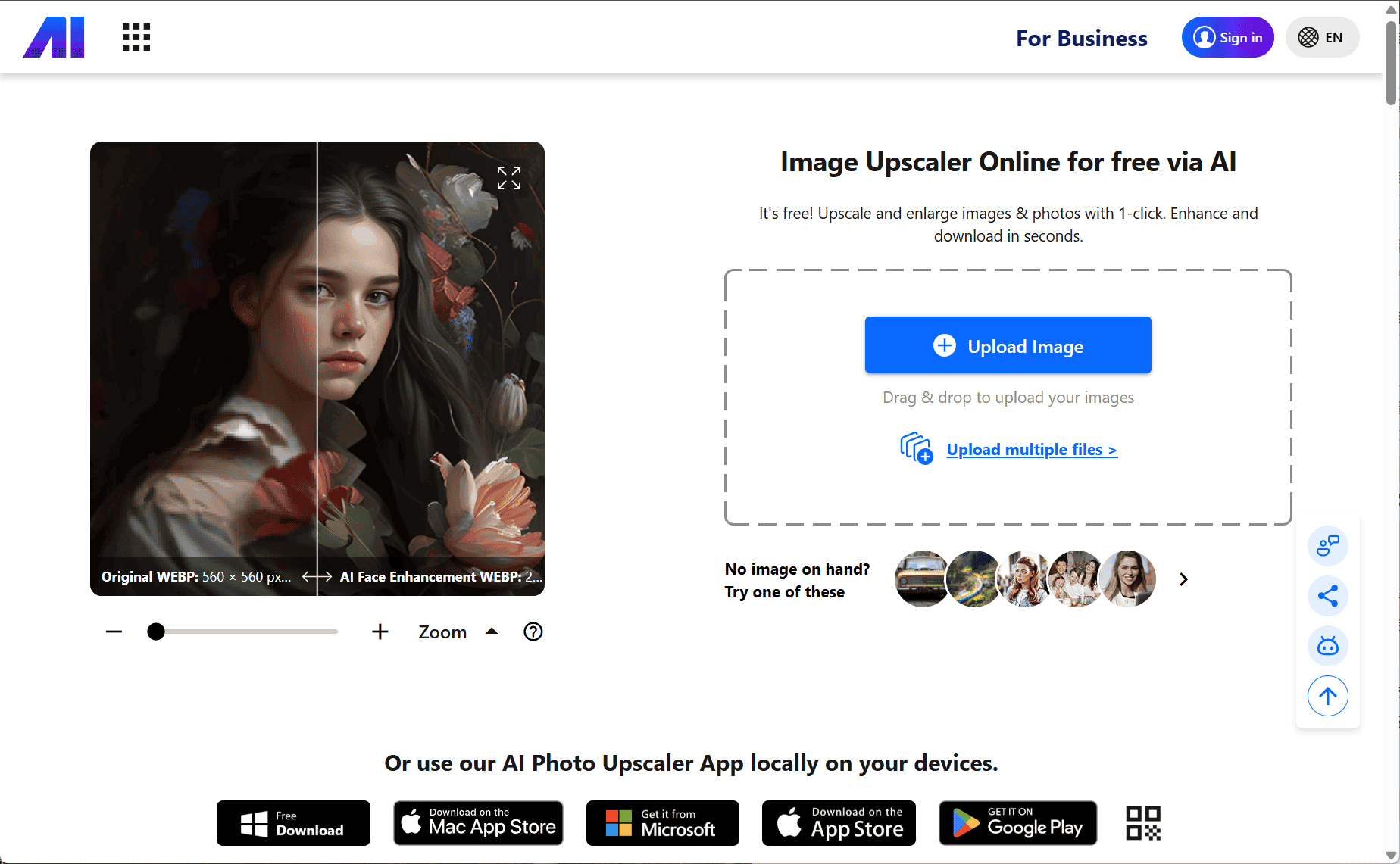The height and width of the screenshot is (864, 1400).
Task: Open the AI chatbot assistant icon
Action: pyautogui.click(x=1327, y=645)
